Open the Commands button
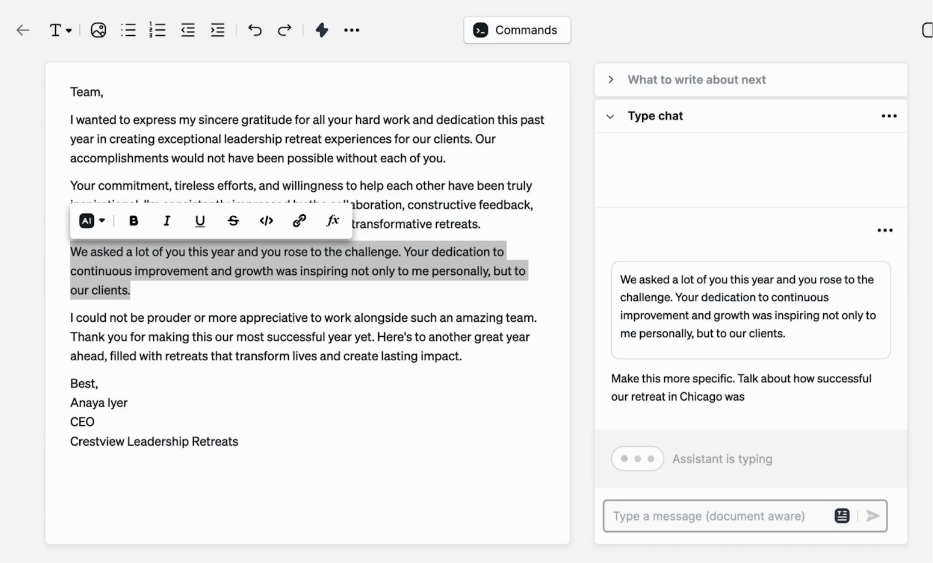933x563 pixels. (517, 30)
